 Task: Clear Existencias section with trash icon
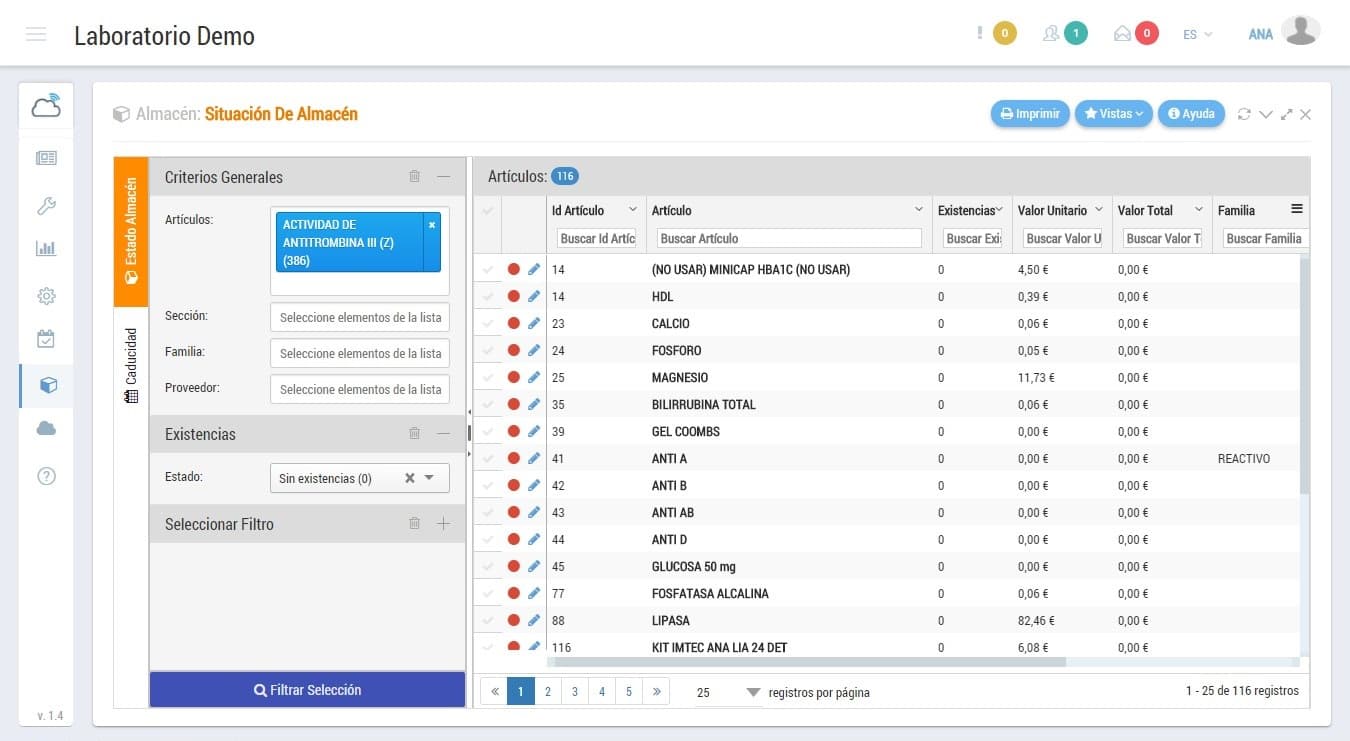(414, 433)
